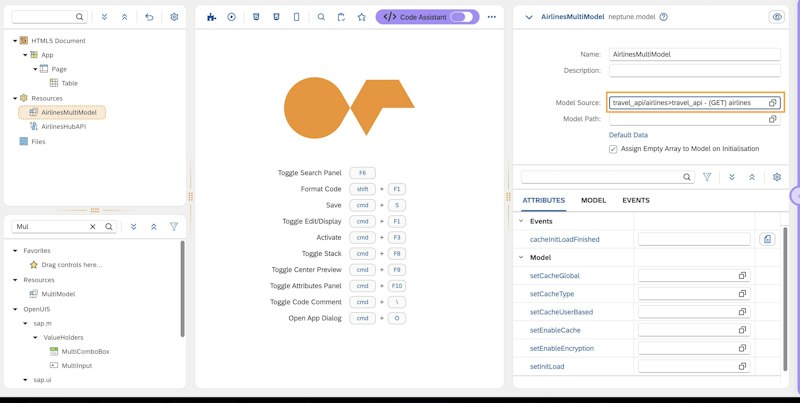Open help icon next to neptune.model

click(663, 17)
